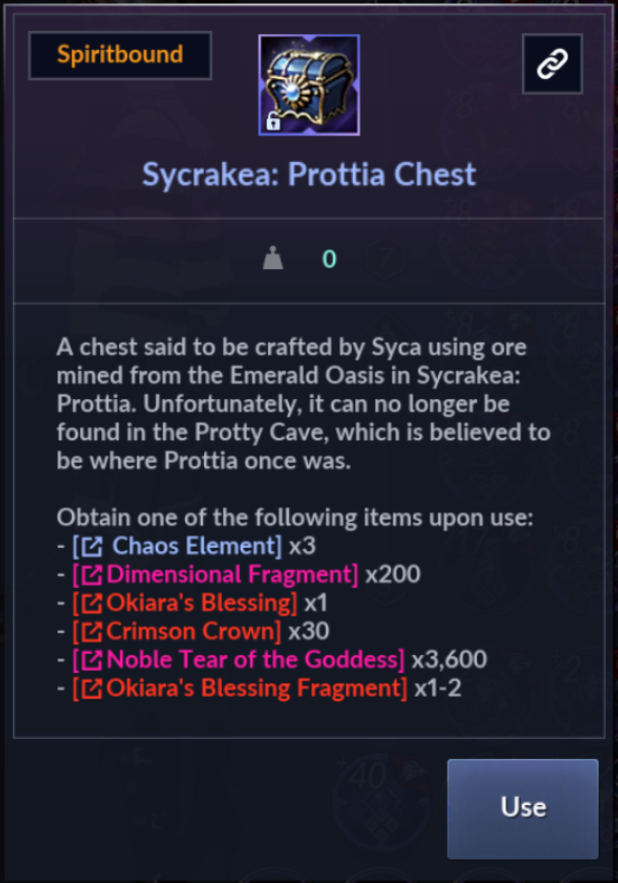
Task: Open the Crimson Crown item link
Action: (176, 631)
